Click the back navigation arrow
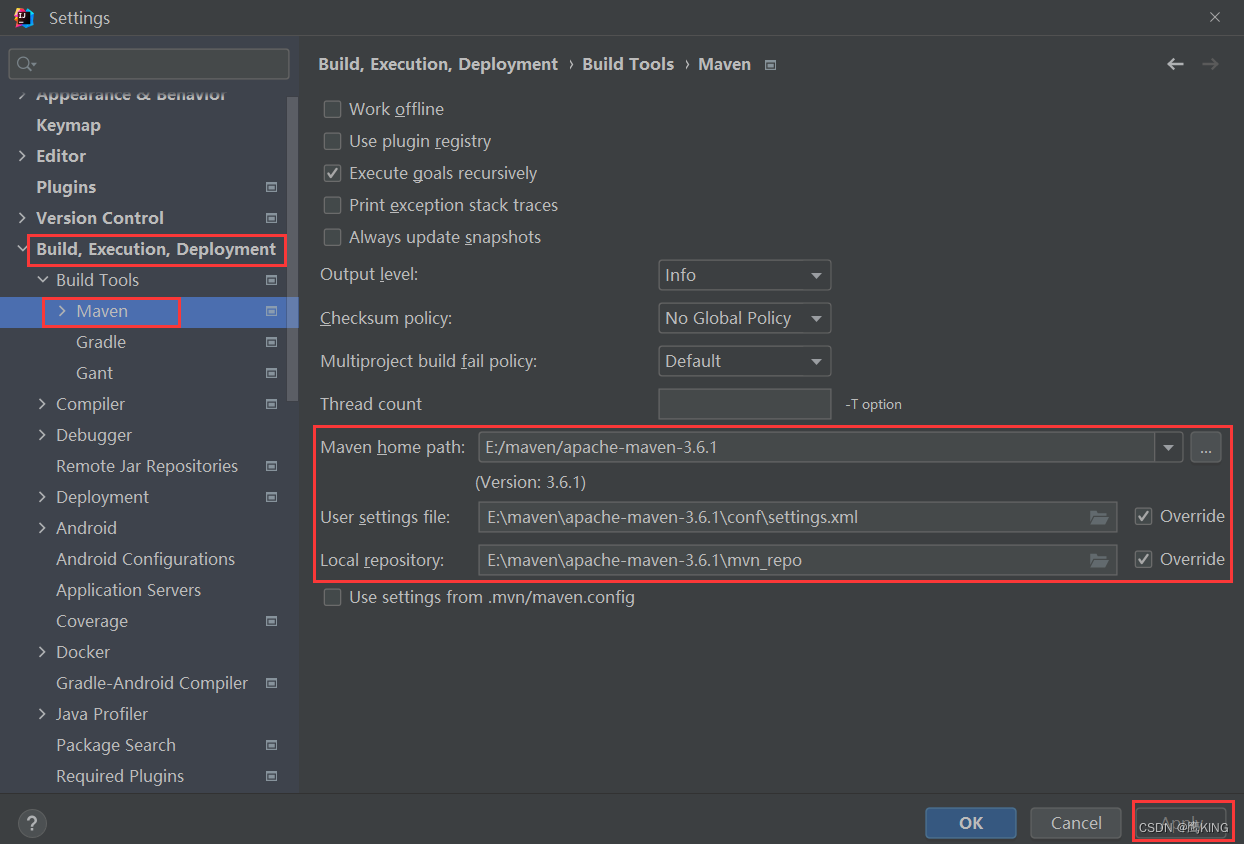 (1175, 63)
